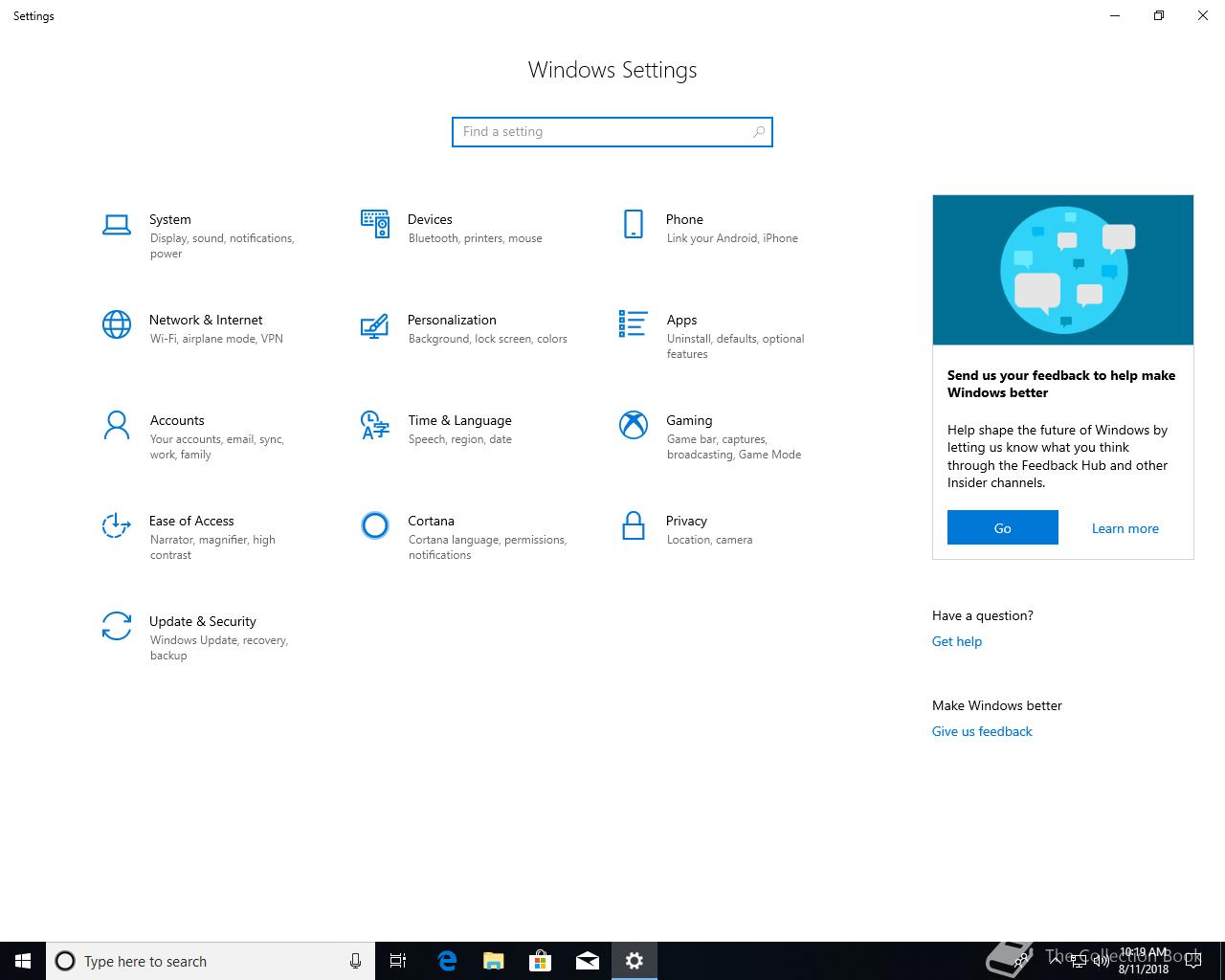Open the Cortana circle icon
This screenshot has height=980, width=1225.
[375, 525]
